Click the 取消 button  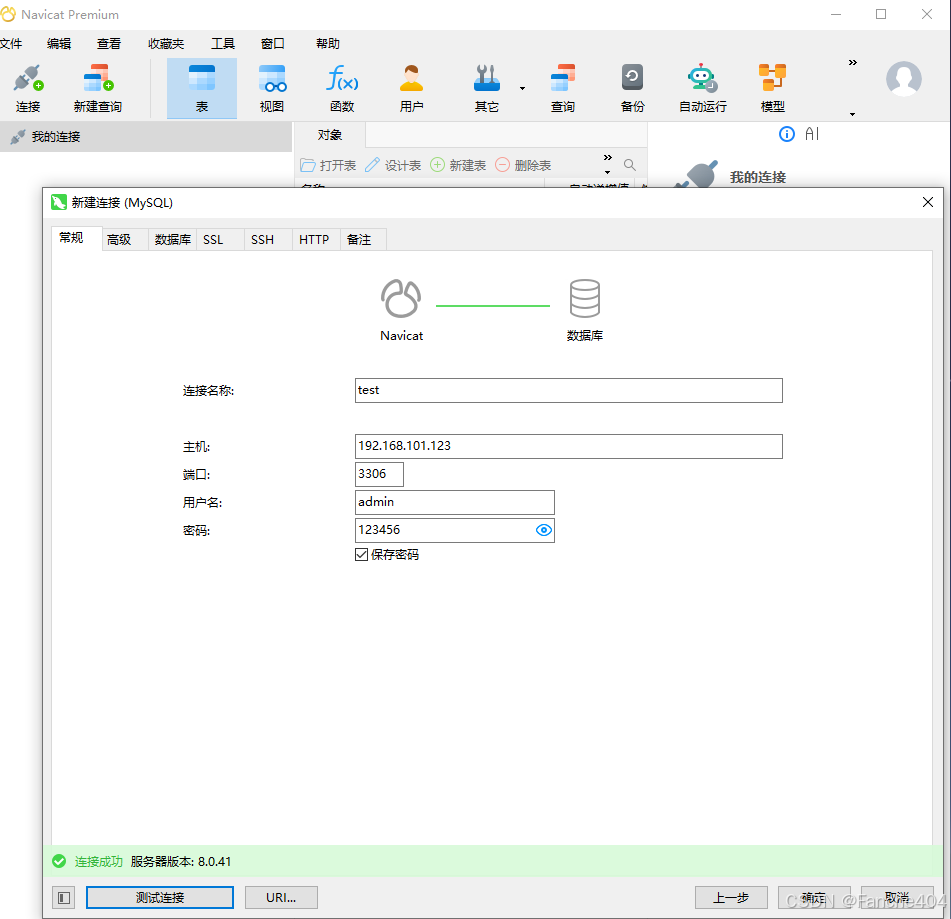click(897, 898)
